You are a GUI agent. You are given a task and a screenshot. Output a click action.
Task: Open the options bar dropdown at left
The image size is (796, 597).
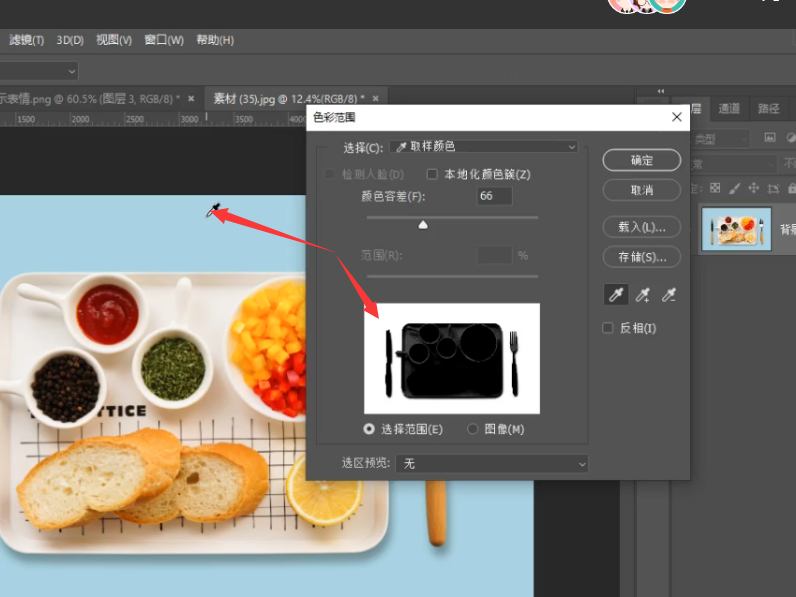[x=38, y=71]
